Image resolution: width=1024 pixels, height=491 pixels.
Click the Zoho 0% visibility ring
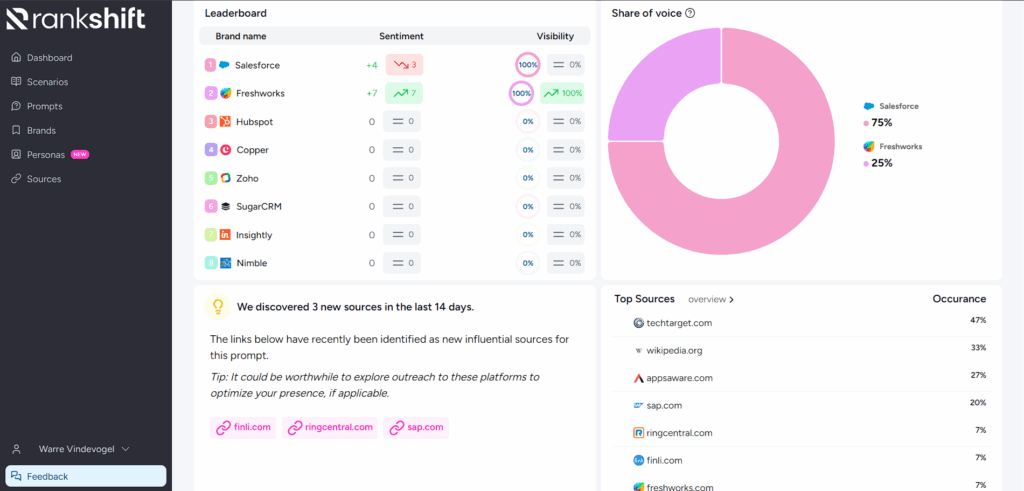tap(528, 178)
